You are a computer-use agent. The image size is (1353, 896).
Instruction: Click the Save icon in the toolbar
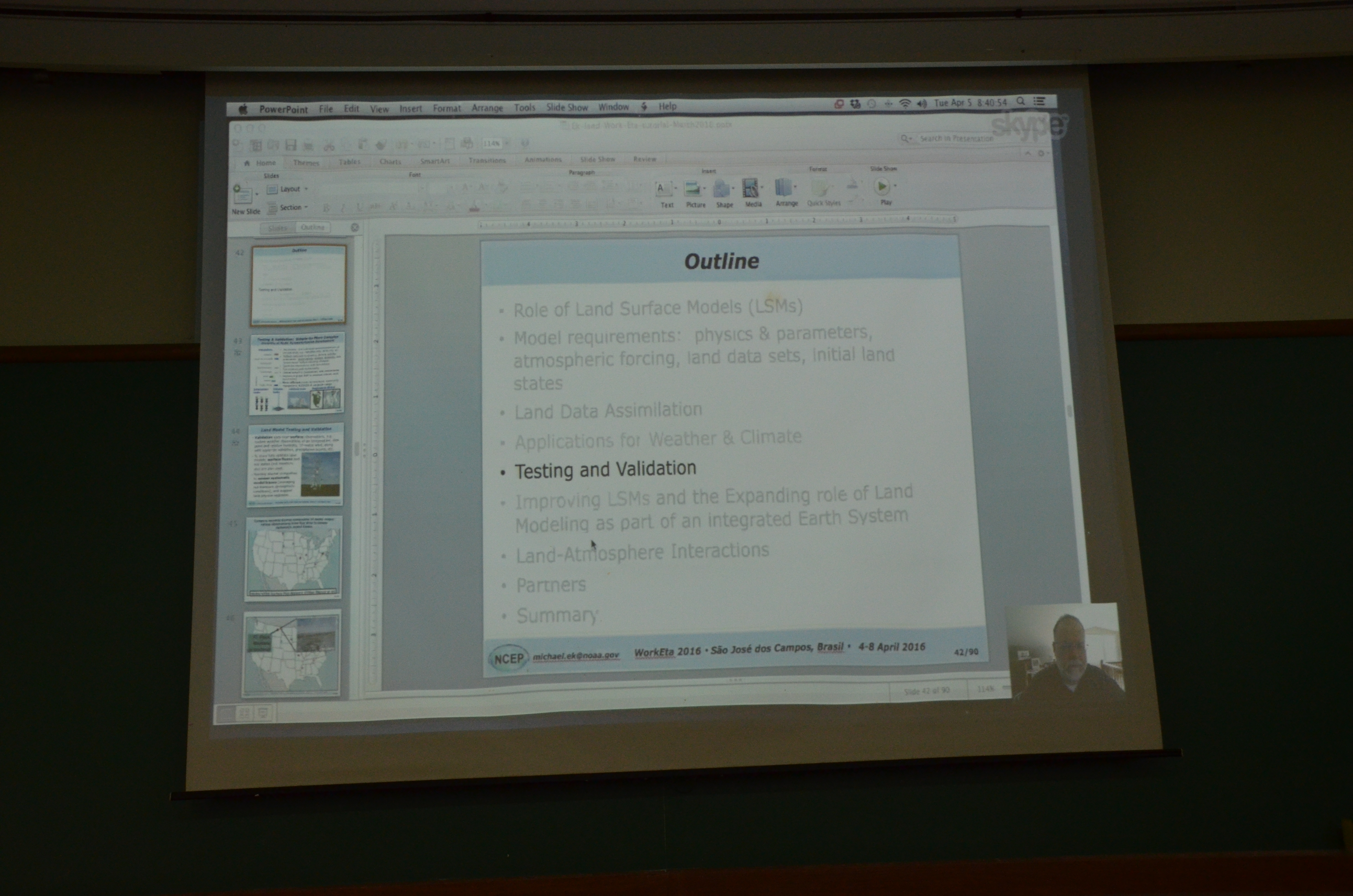point(291,145)
